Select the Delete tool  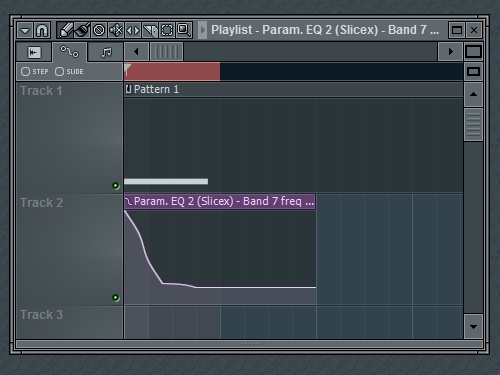99,30
